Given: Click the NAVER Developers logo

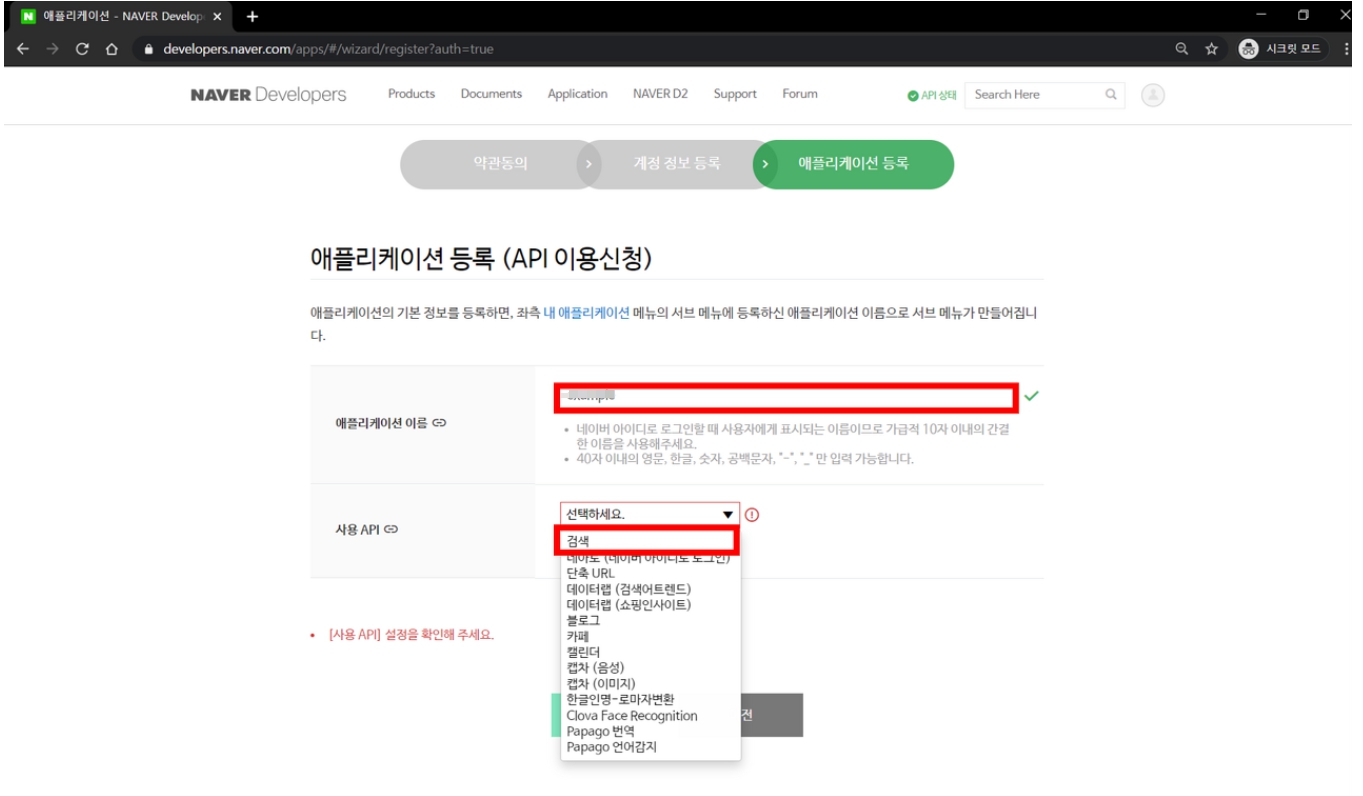Looking at the screenshot, I should pos(268,94).
